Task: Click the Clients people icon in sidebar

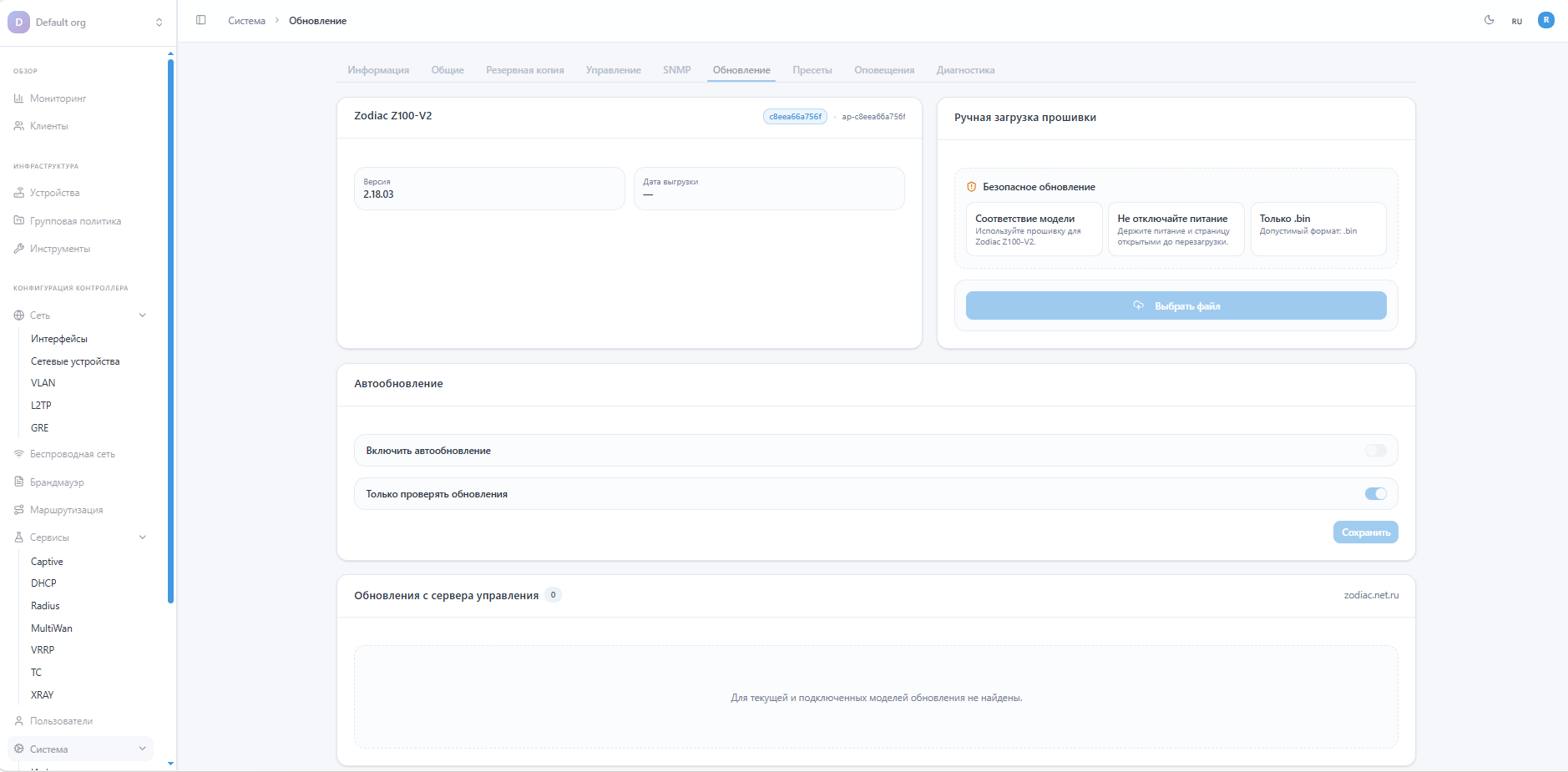Action: 18,126
